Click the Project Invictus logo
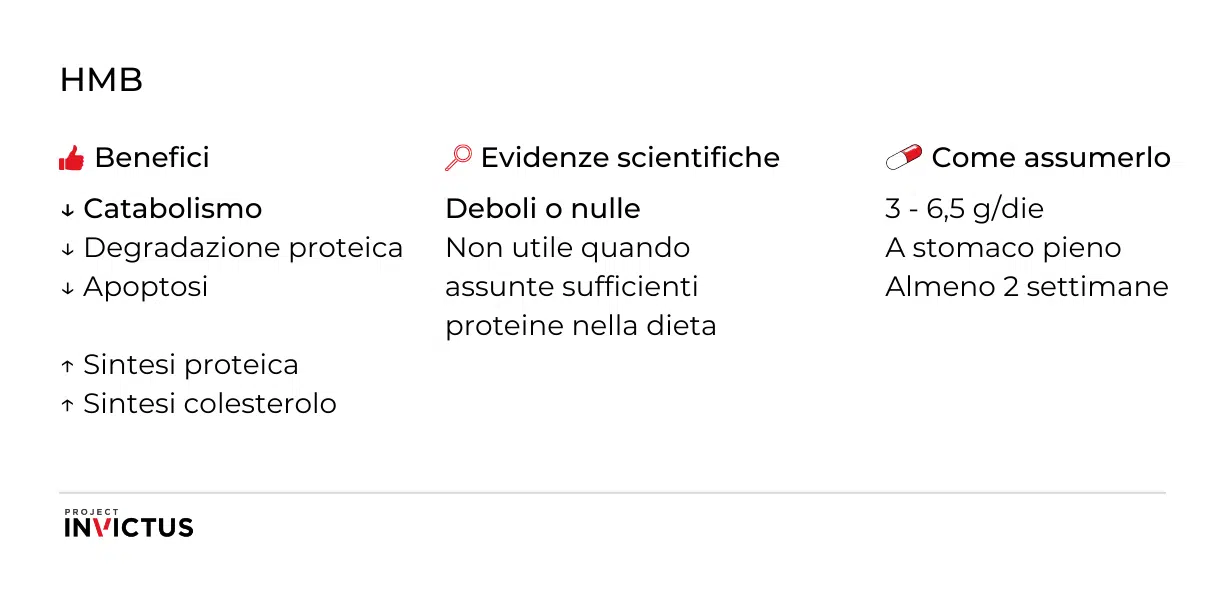 [128, 523]
